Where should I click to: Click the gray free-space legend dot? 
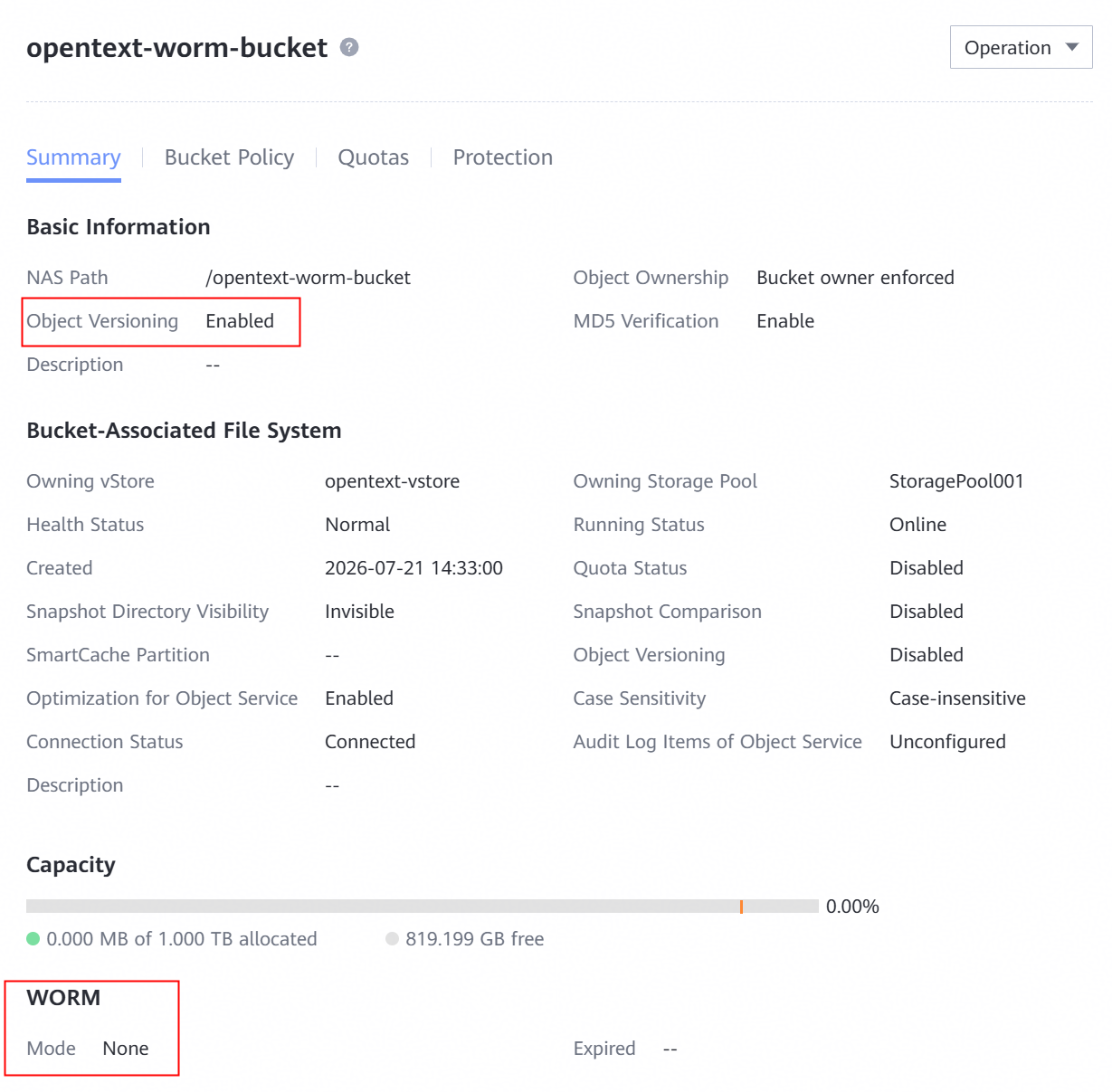point(392,939)
